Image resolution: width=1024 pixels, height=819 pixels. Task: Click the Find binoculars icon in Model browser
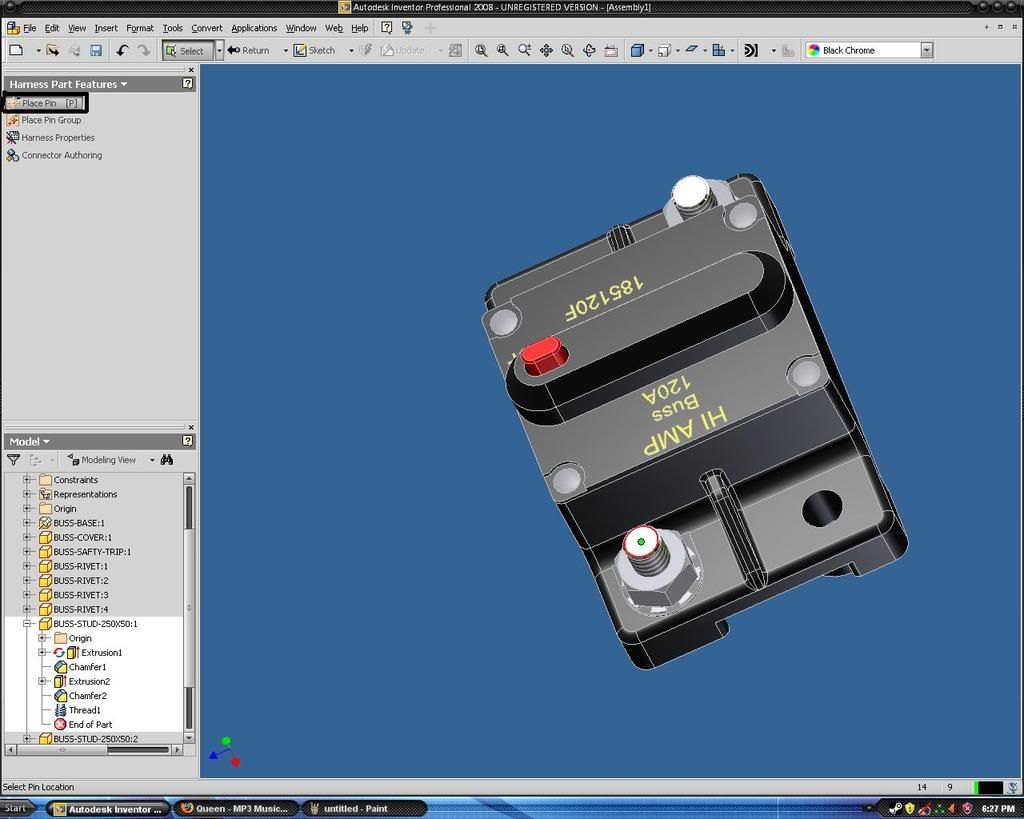tap(167, 460)
